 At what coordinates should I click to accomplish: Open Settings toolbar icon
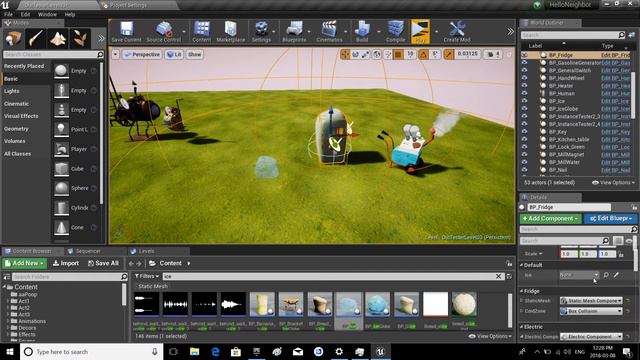tap(261, 31)
